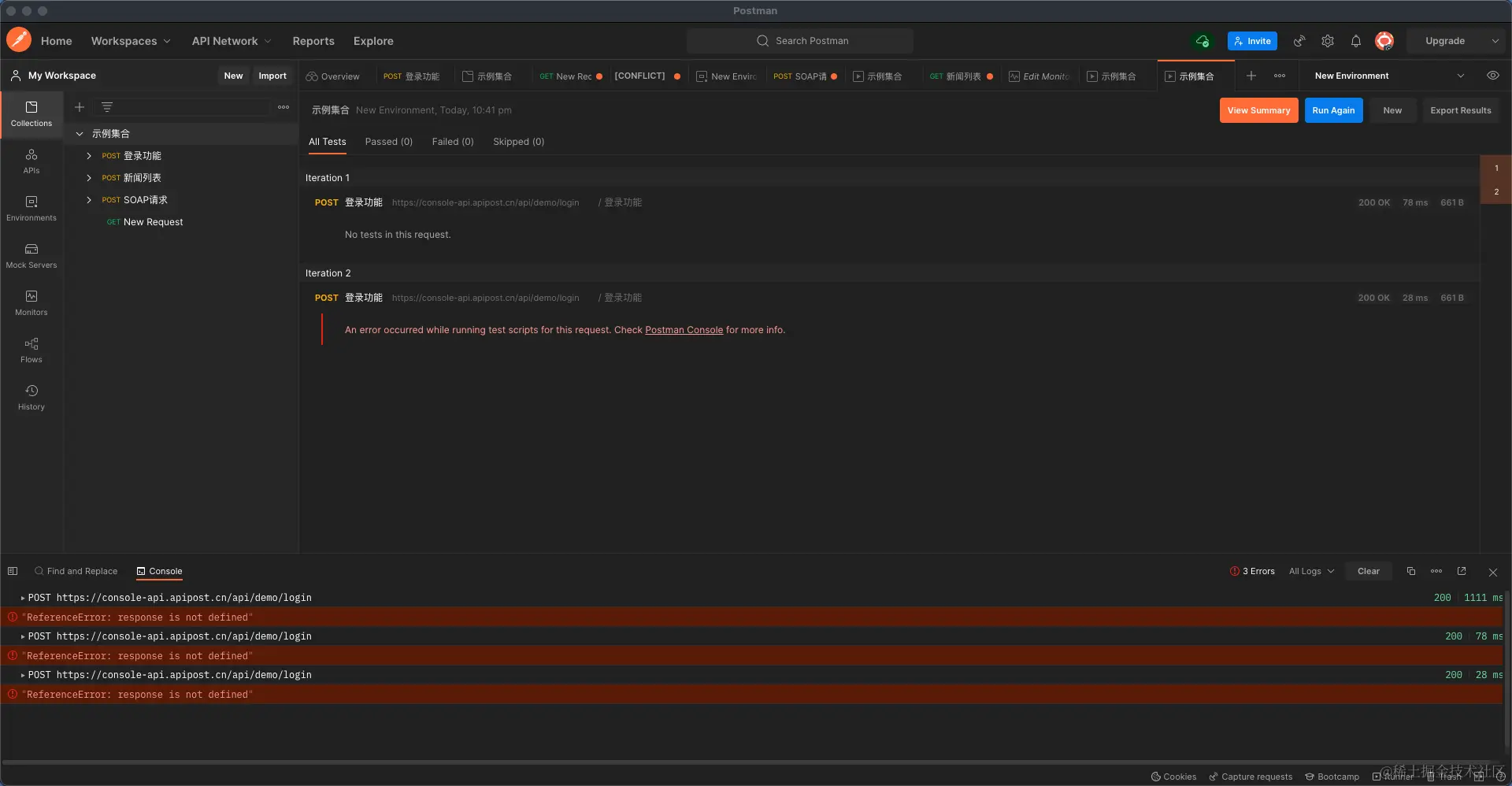The image size is (1512, 786).
Task: Open the Flows sidebar panel
Action: coord(31,350)
